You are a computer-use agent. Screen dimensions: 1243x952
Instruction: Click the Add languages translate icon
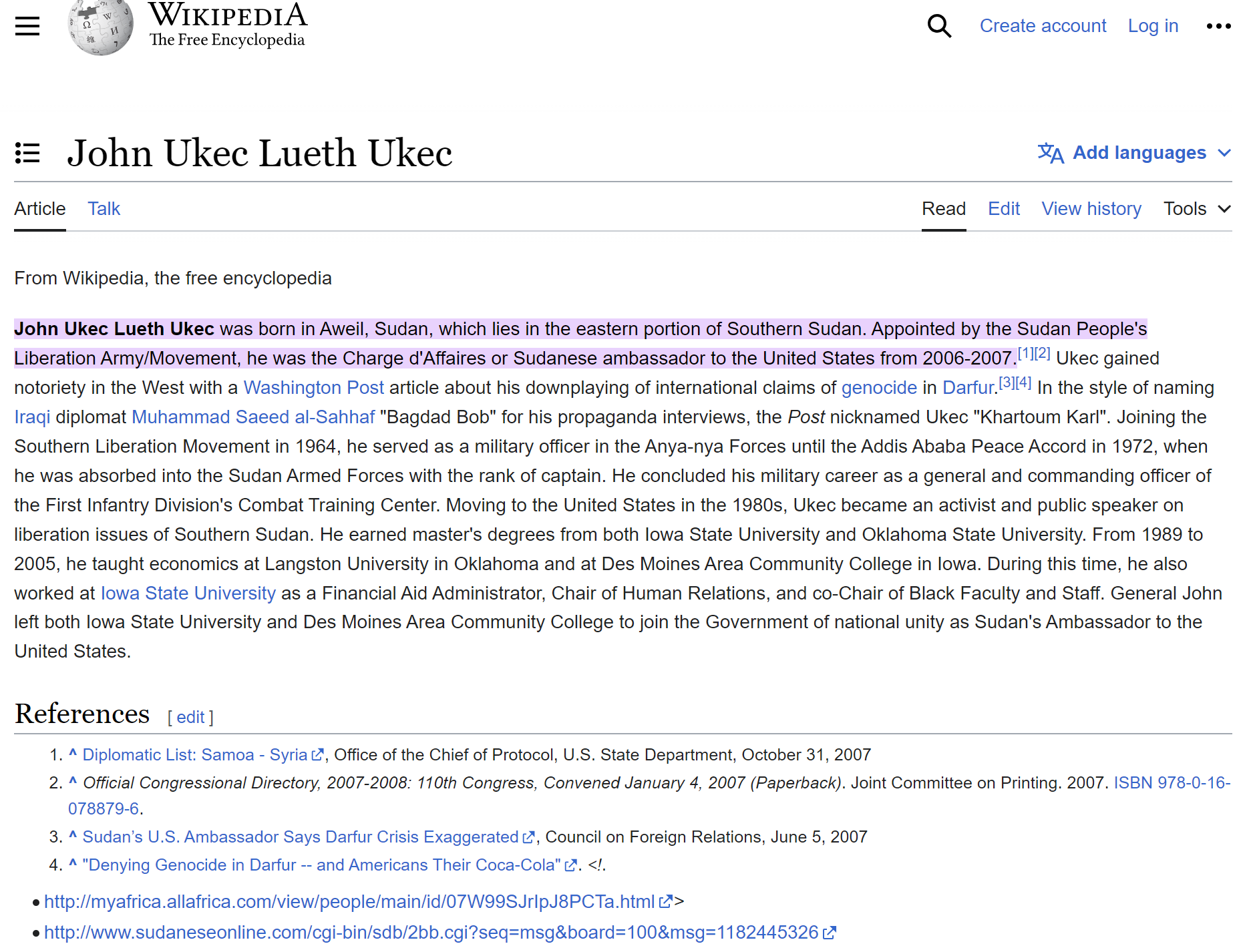point(1051,153)
